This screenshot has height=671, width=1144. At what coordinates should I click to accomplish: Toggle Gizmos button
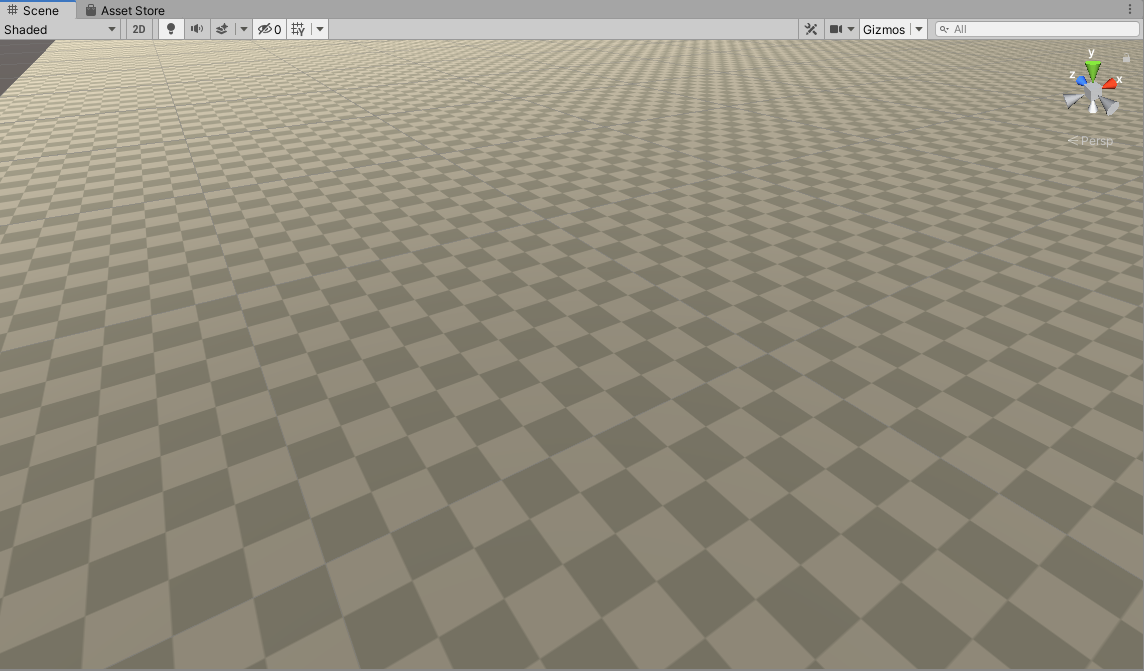pos(884,29)
